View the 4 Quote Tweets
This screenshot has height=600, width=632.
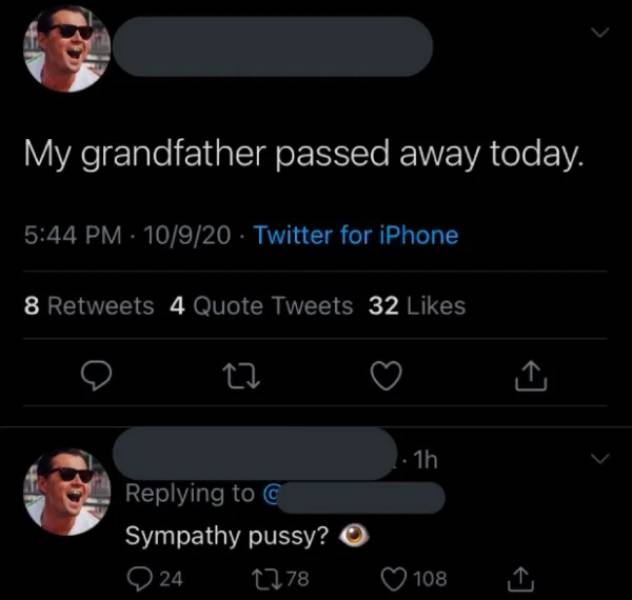pos(261,306)
